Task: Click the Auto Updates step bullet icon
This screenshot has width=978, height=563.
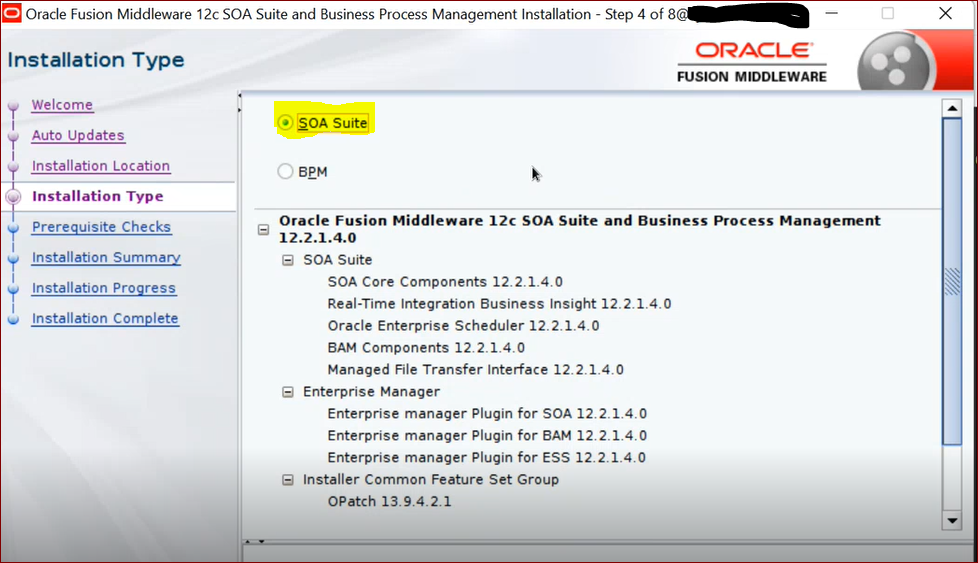Action: [13, 137]
